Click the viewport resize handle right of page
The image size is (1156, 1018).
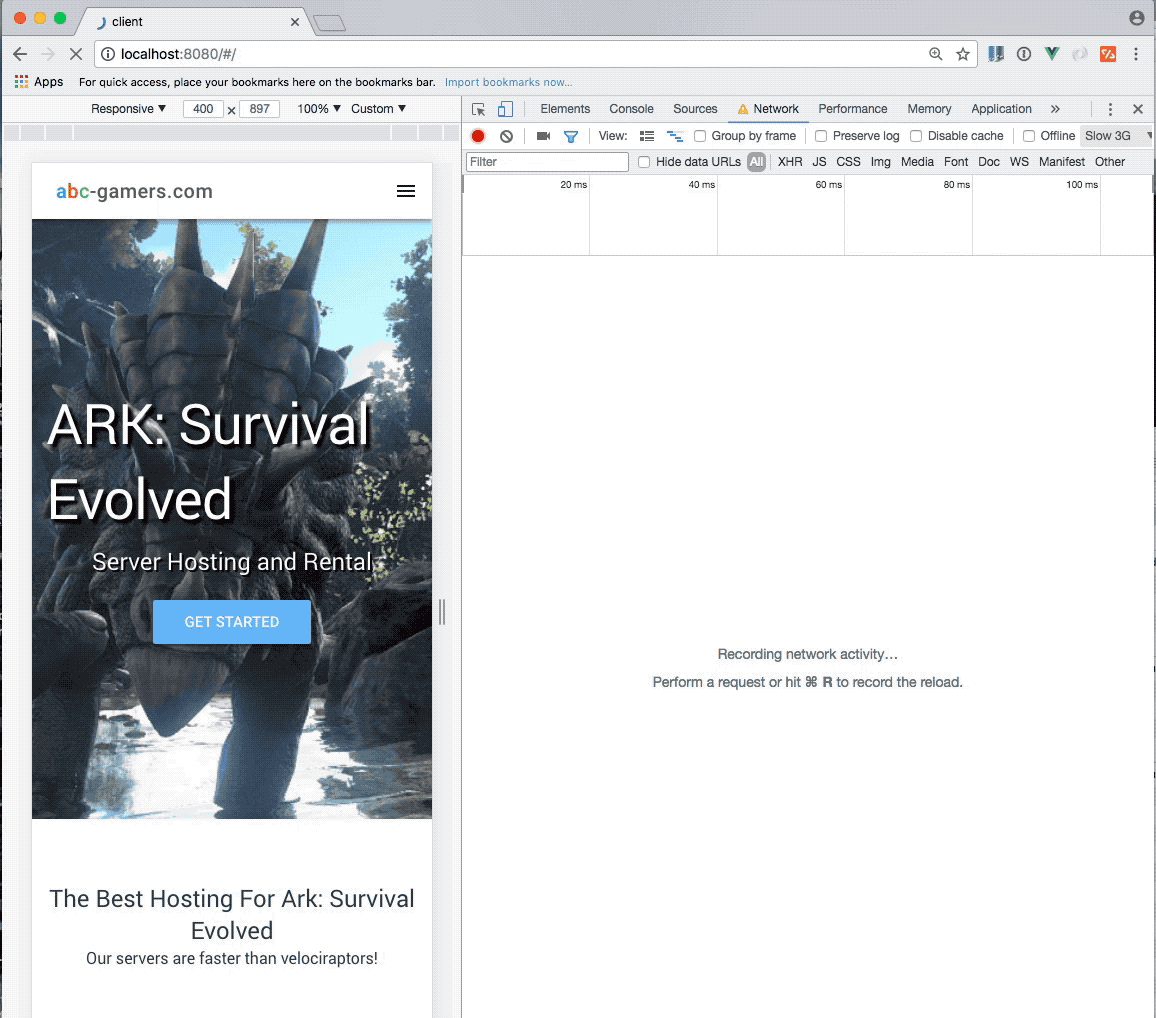coord(442,612)
